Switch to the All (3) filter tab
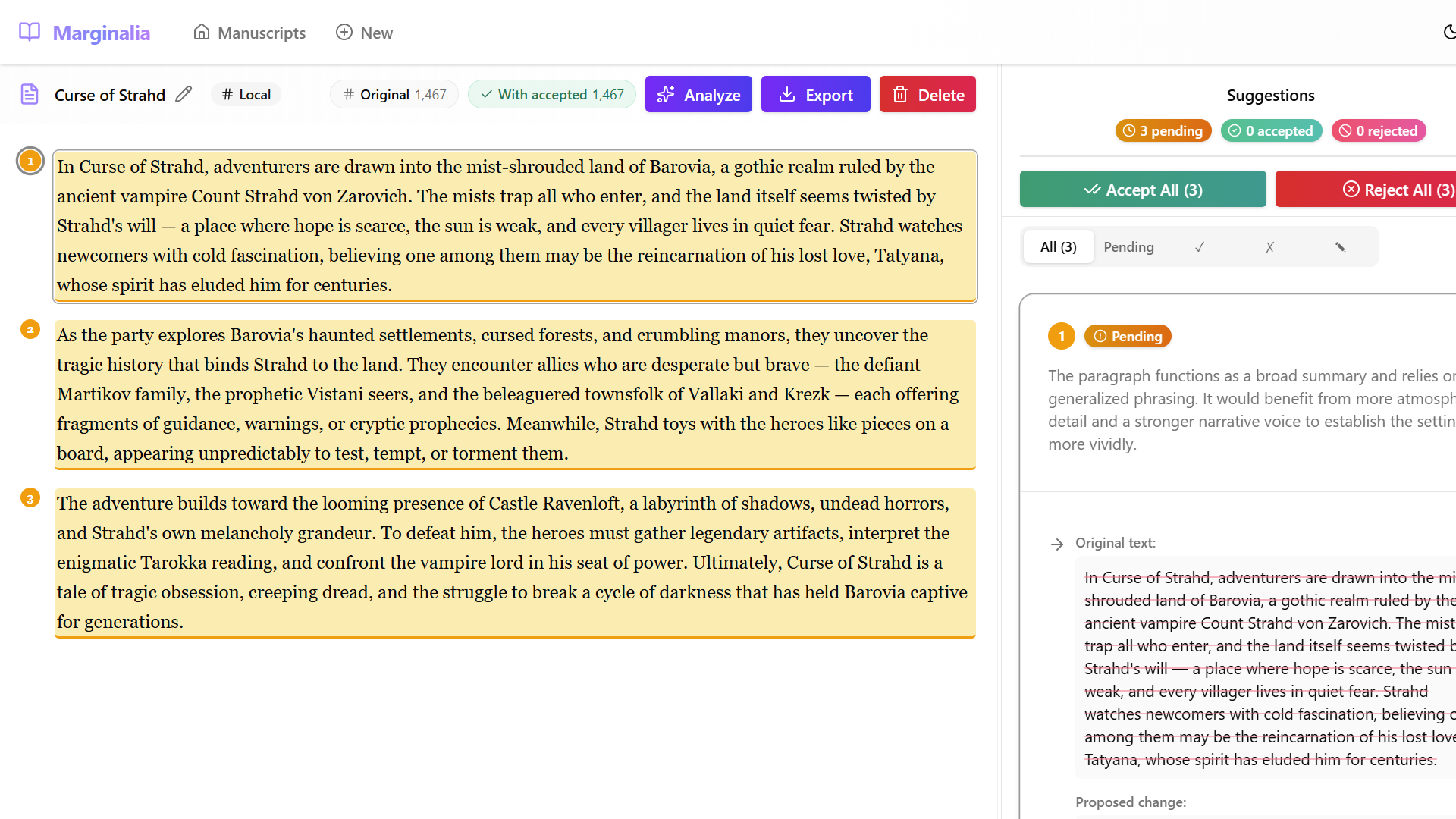Viewport: 1456px width, 819px height. click(x=1059, y=246)
